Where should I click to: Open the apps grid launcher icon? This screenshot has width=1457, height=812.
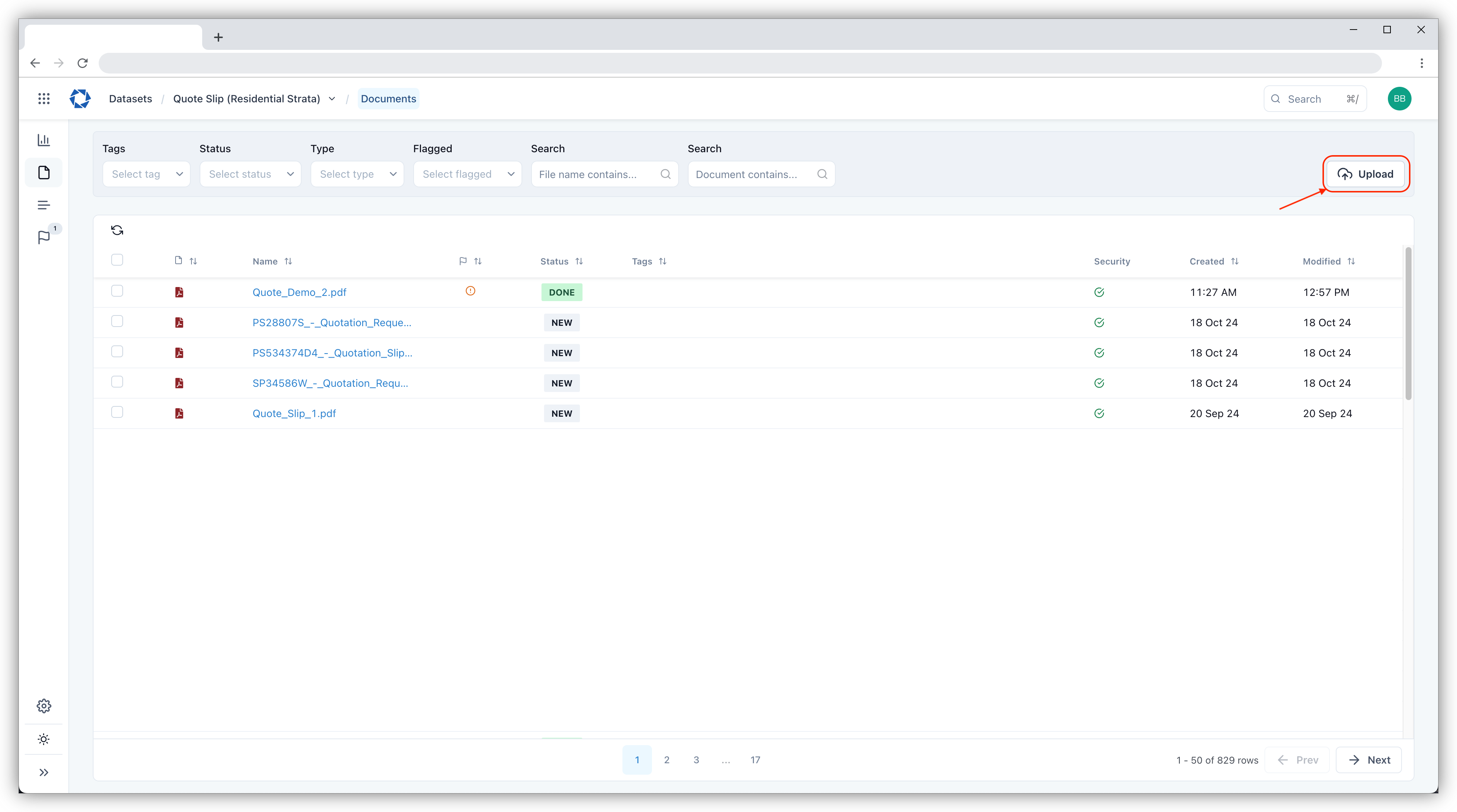[x=44, y=99]
